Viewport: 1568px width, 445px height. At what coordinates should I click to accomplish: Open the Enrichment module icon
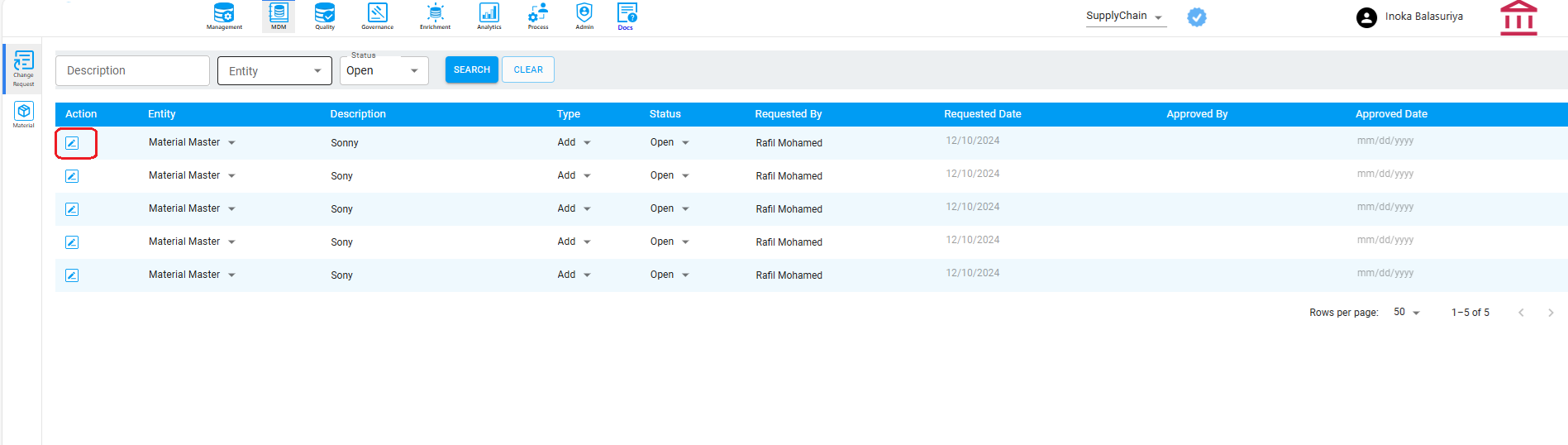(435, 16)
